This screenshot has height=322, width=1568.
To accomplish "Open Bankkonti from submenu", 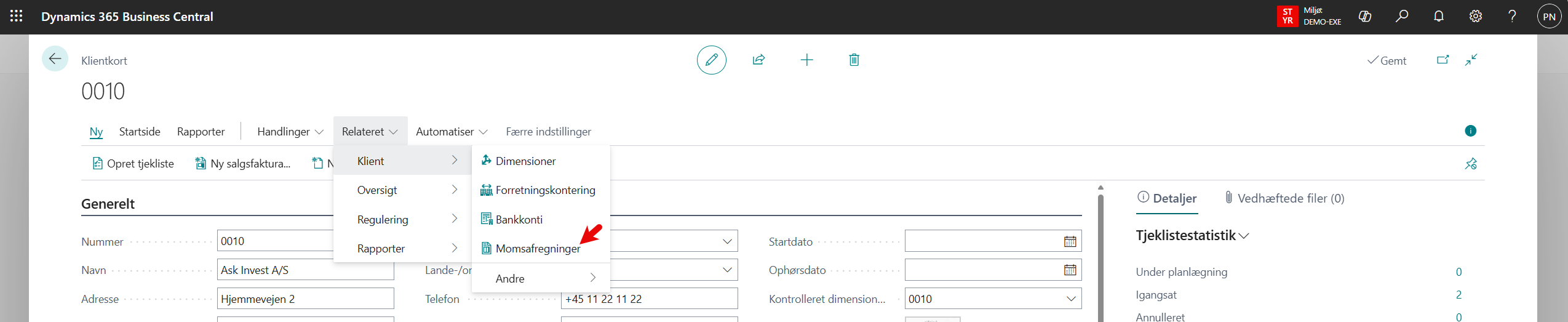I will click(541, 219).
